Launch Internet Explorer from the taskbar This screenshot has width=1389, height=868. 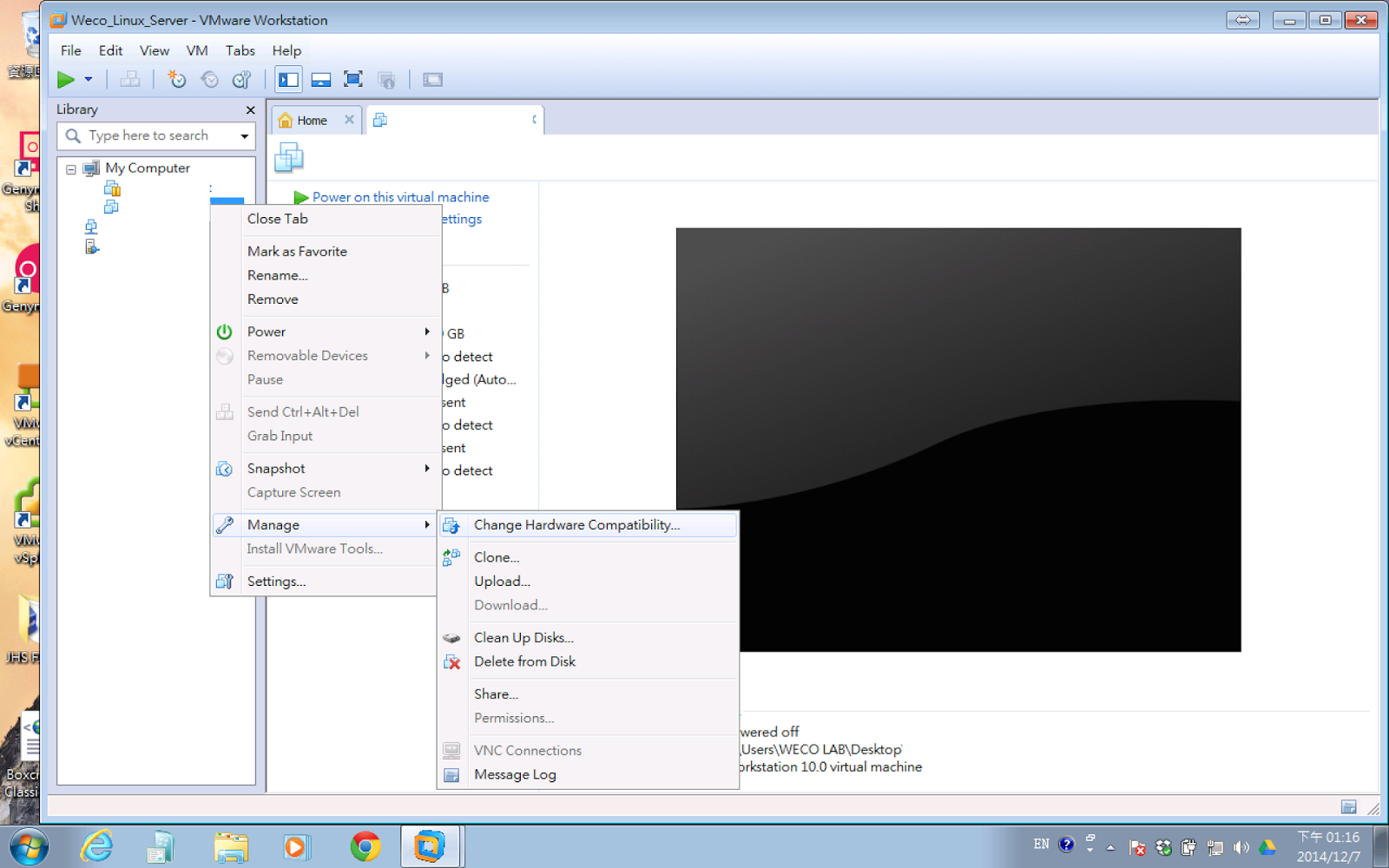click(x=97, y=846)
